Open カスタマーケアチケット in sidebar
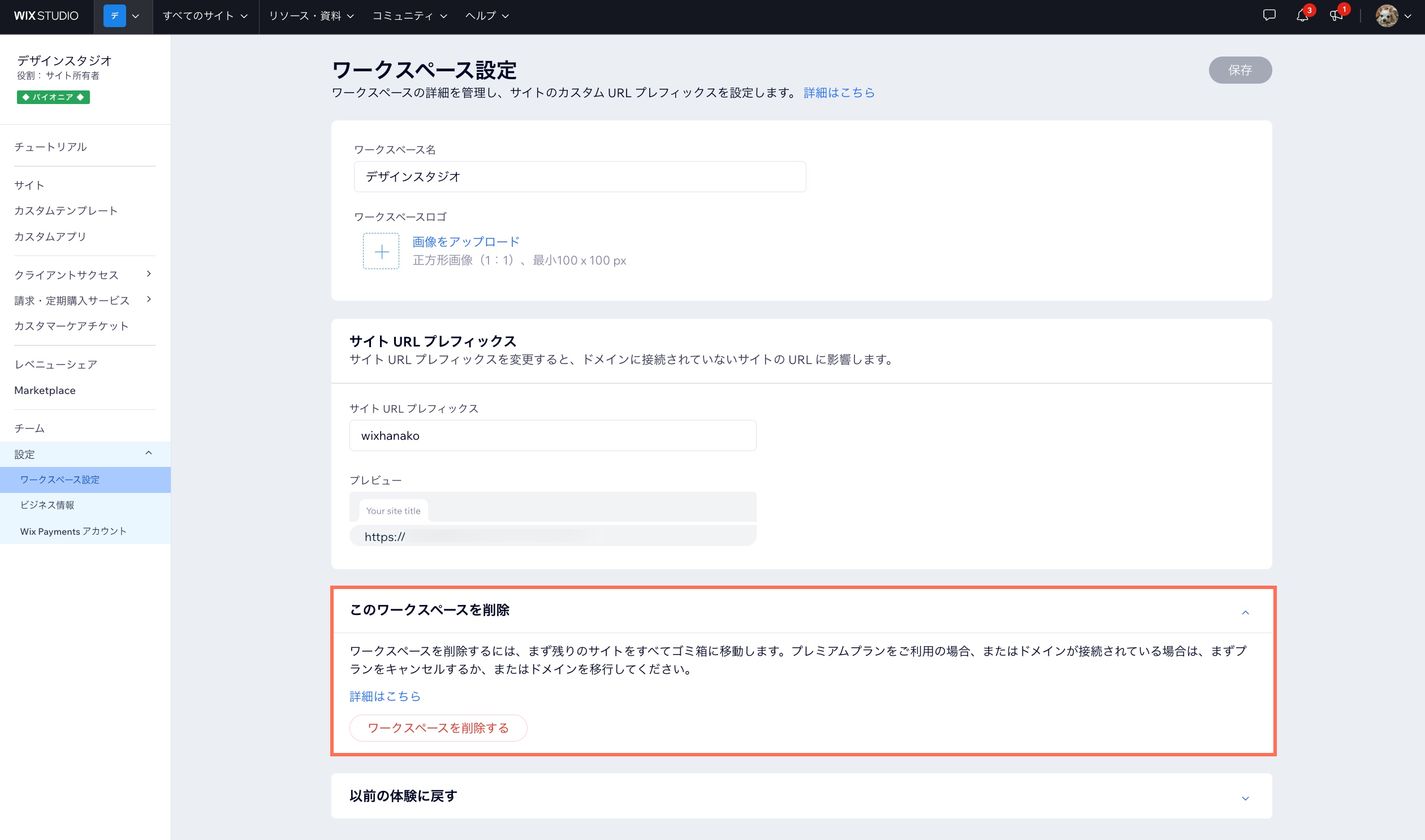The image size is (1425, 840). coord(71,326)
